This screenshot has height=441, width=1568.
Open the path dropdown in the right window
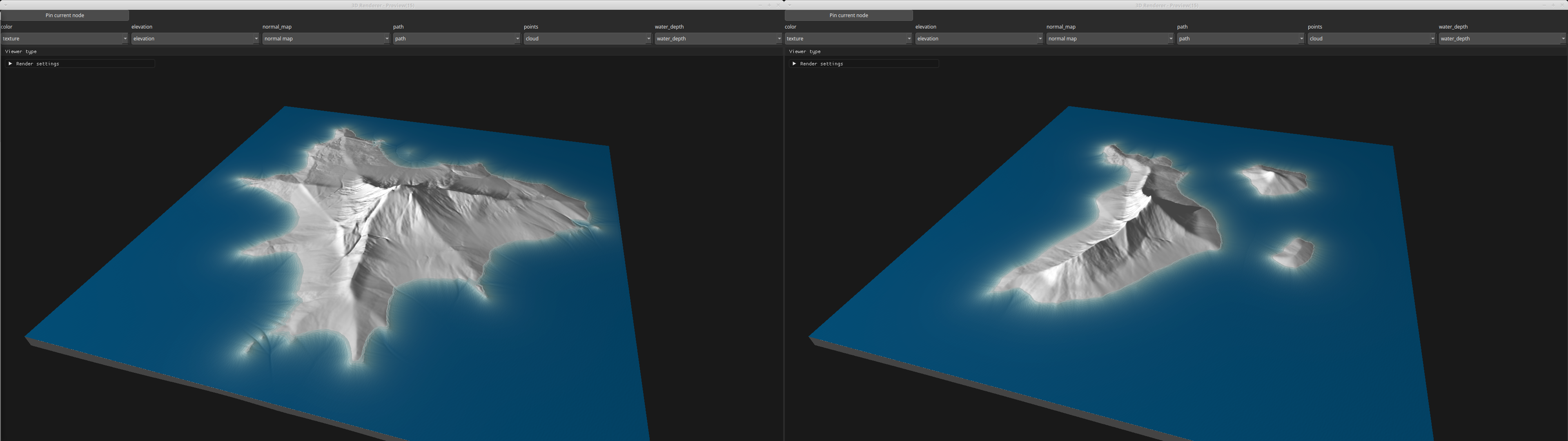click(1241, 38)
